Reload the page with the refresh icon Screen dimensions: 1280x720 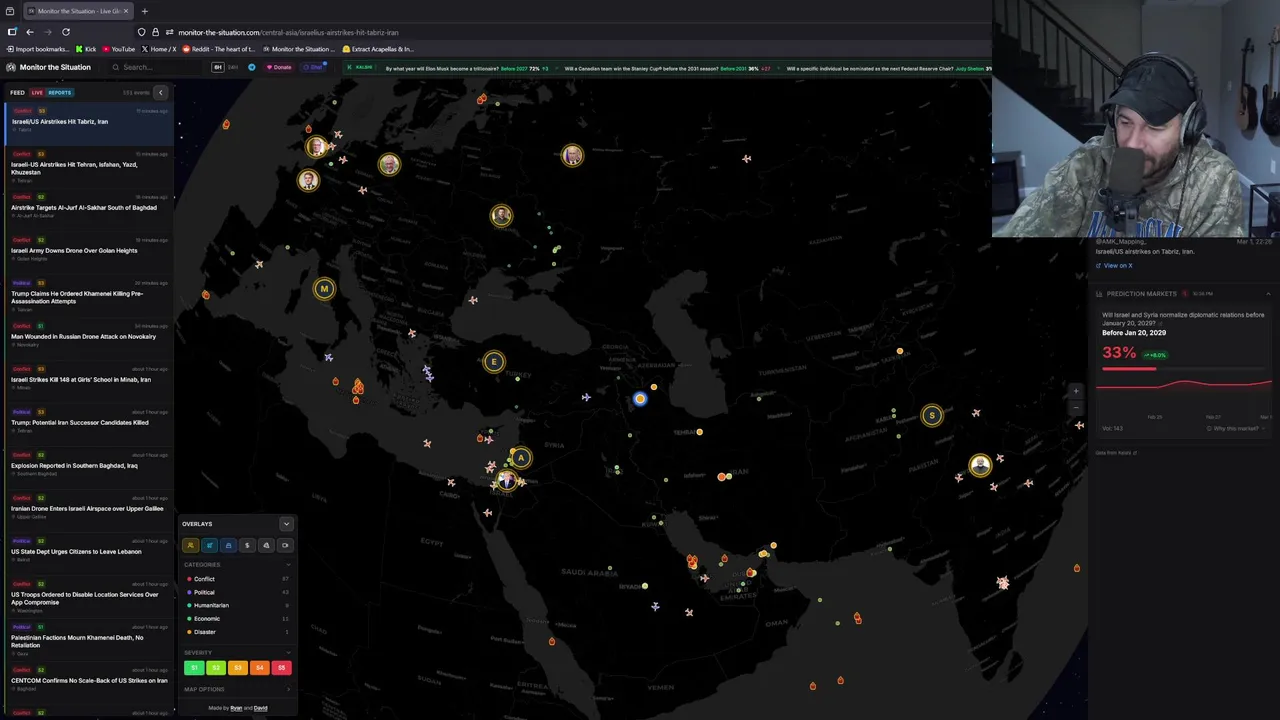click(66, 32)
